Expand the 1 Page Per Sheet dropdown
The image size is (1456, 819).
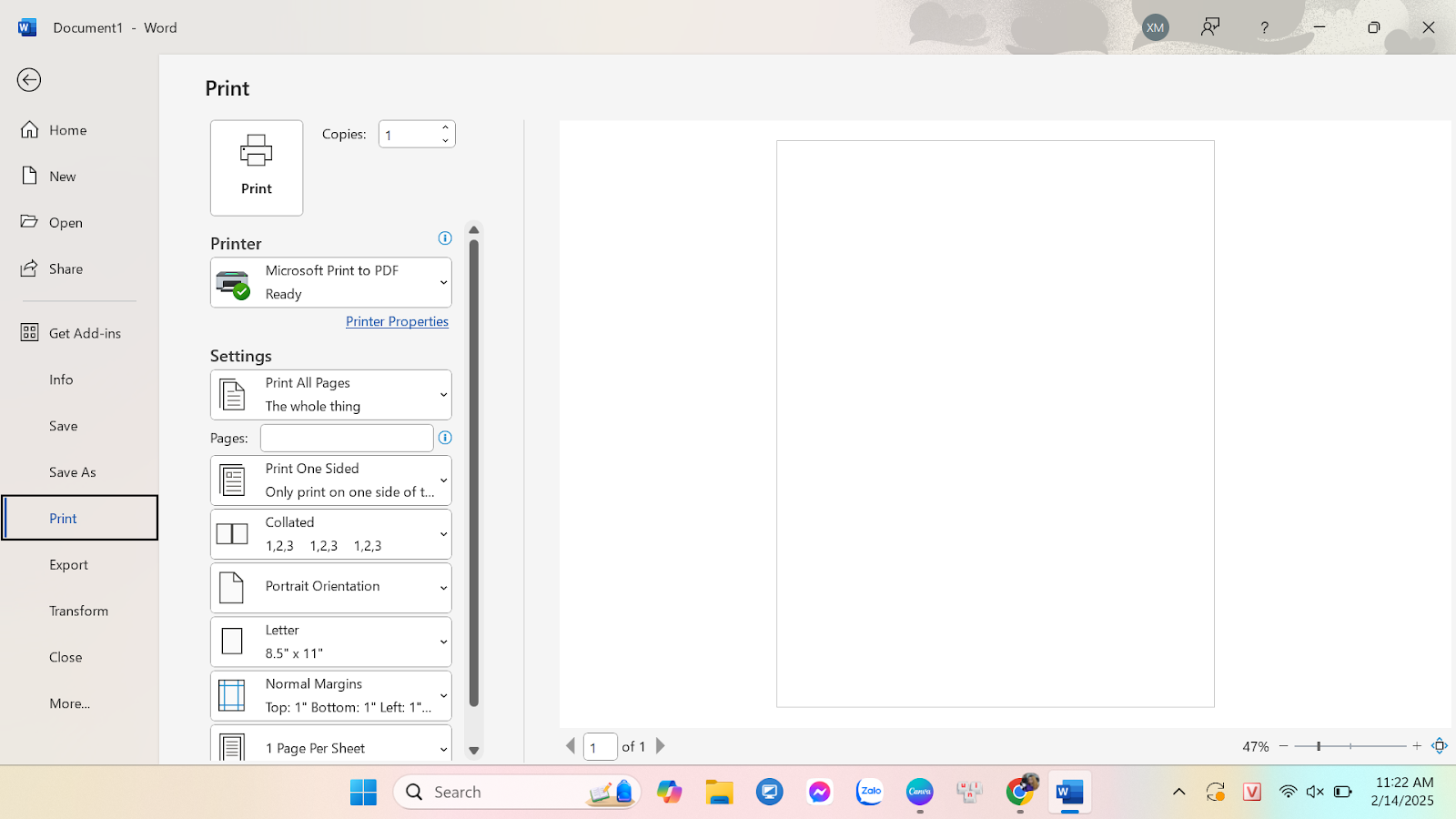[x=331, y=744]
